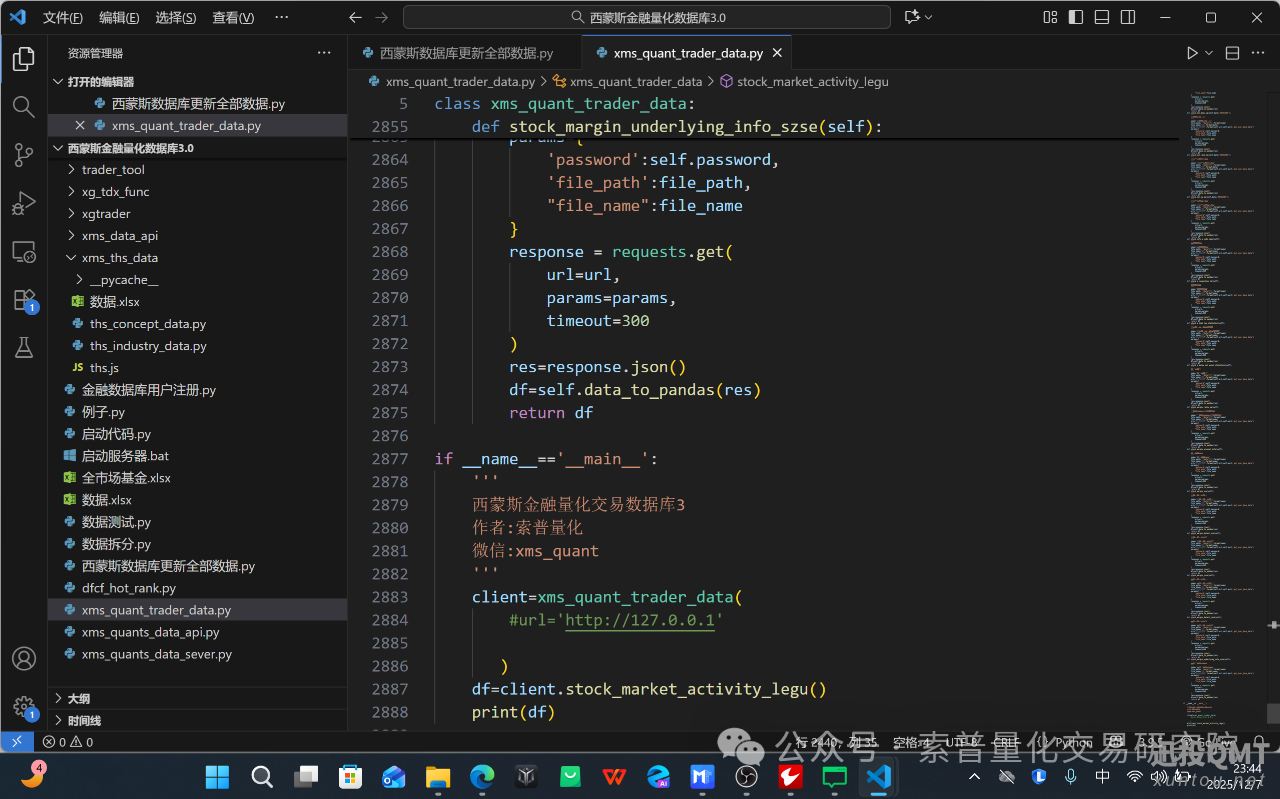Viewport: 1280px width, 799px height.
Task: Run the Python file with the play button
Action: (1191, 52)
